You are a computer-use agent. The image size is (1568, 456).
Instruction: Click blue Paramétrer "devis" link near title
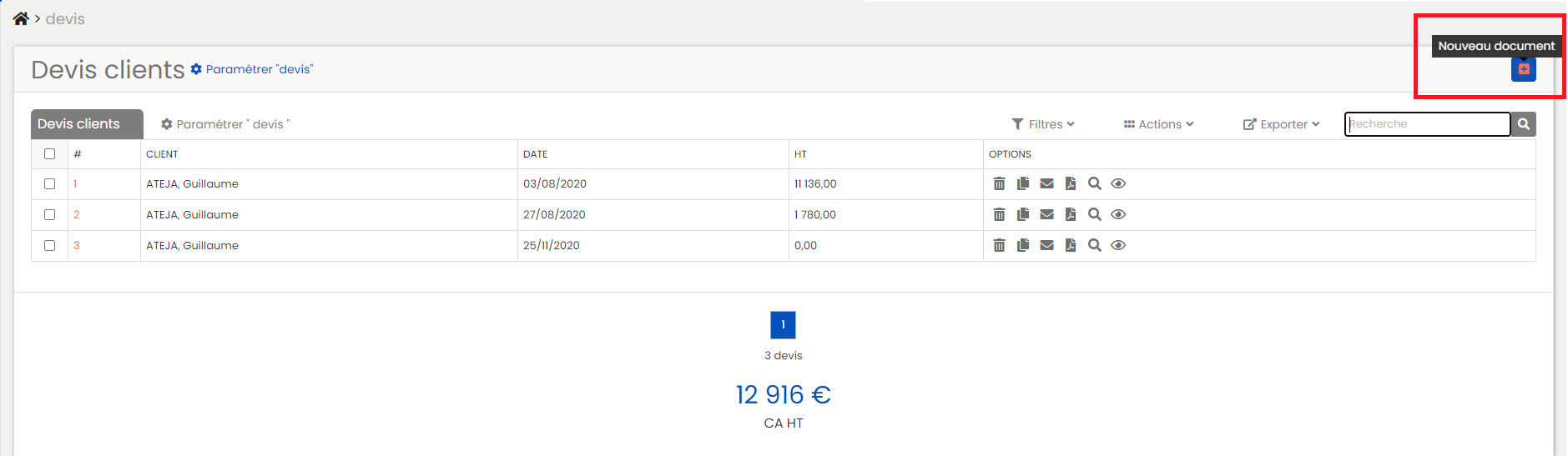point(252,69)
